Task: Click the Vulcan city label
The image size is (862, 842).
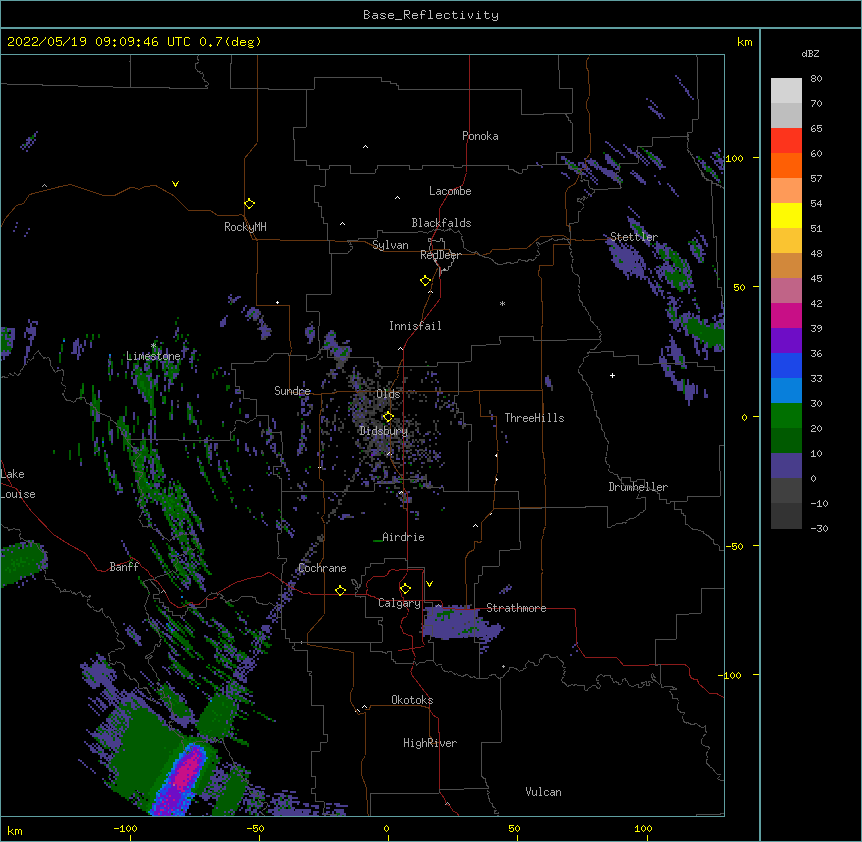Action: point(543,792)
